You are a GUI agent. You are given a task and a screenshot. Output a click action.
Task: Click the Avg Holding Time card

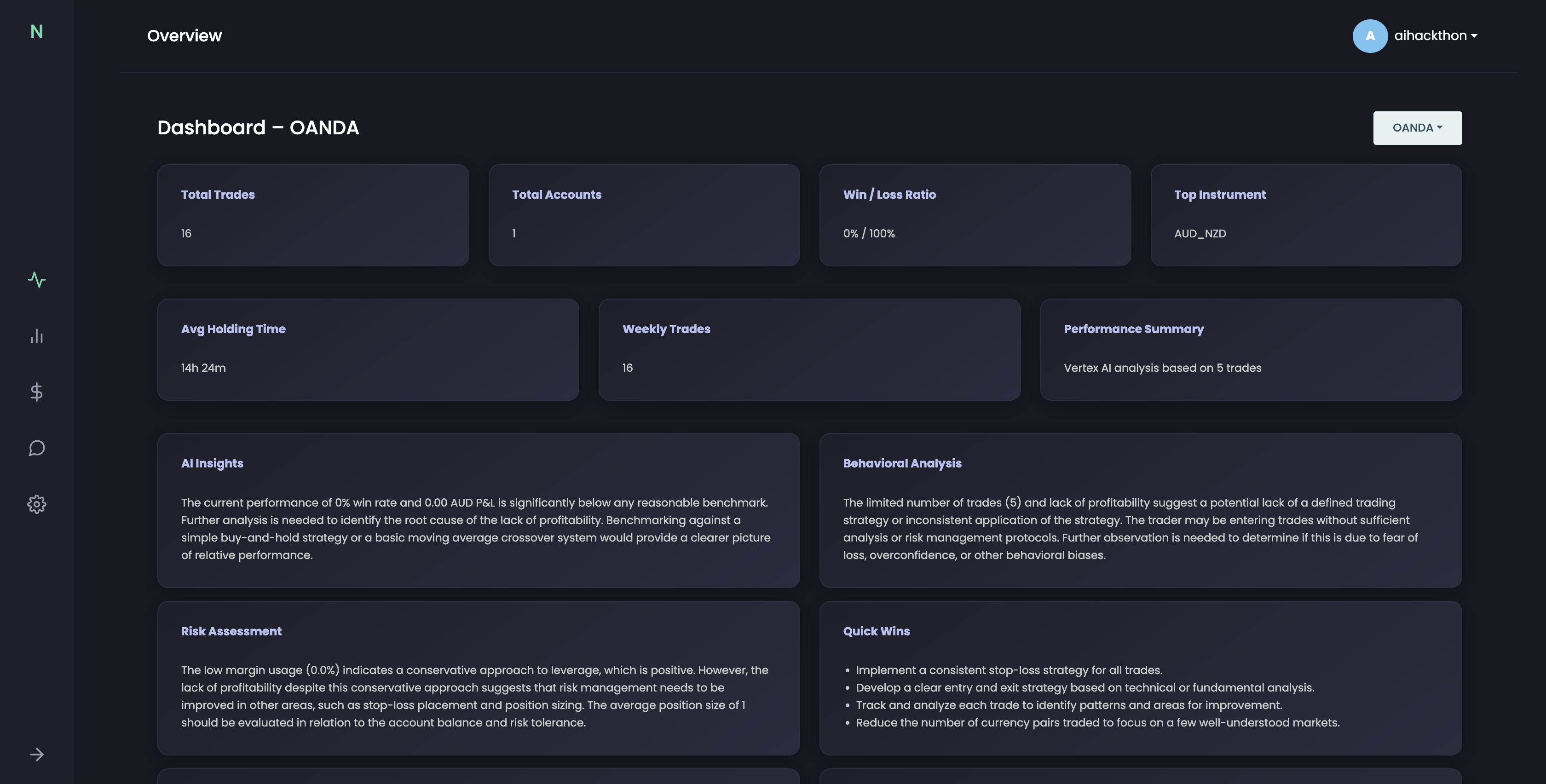pyautogui.click(x=368, y=349)
